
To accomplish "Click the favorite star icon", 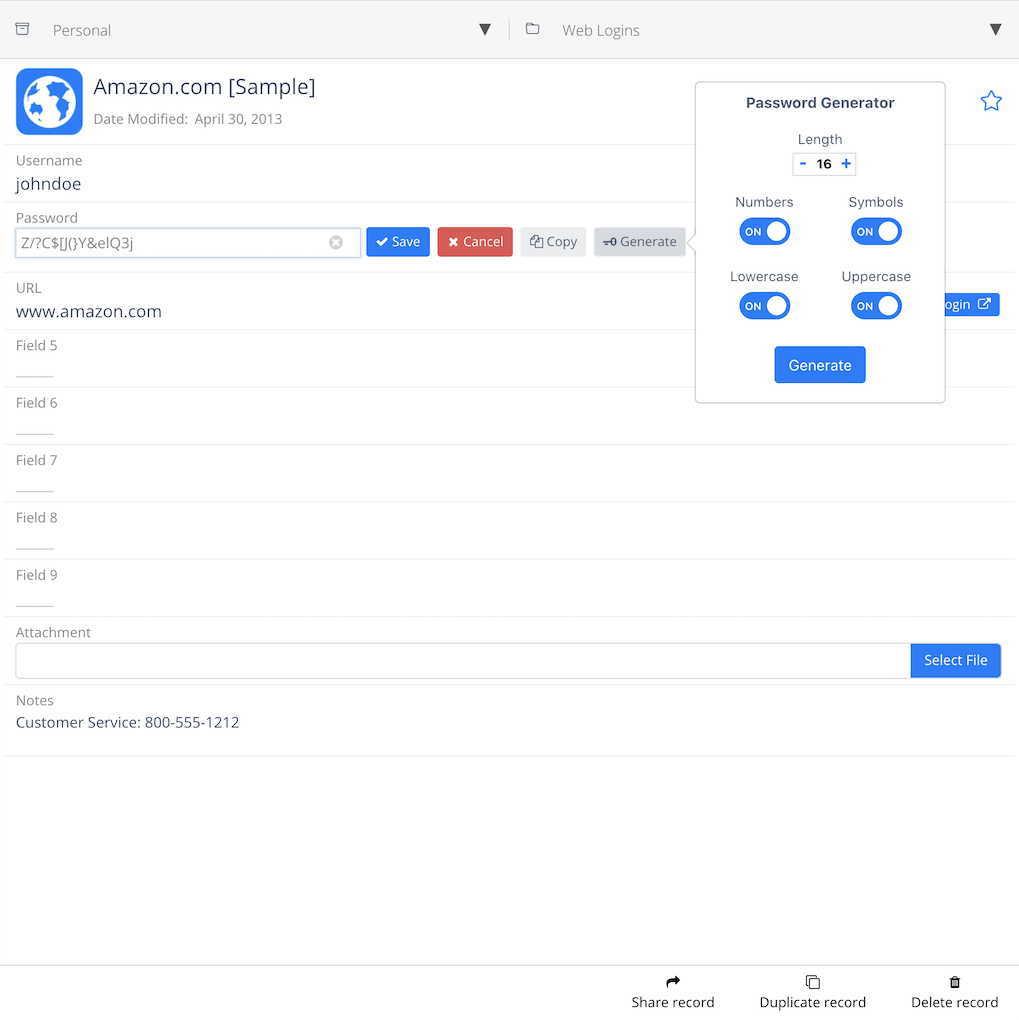I will (990, 101).
